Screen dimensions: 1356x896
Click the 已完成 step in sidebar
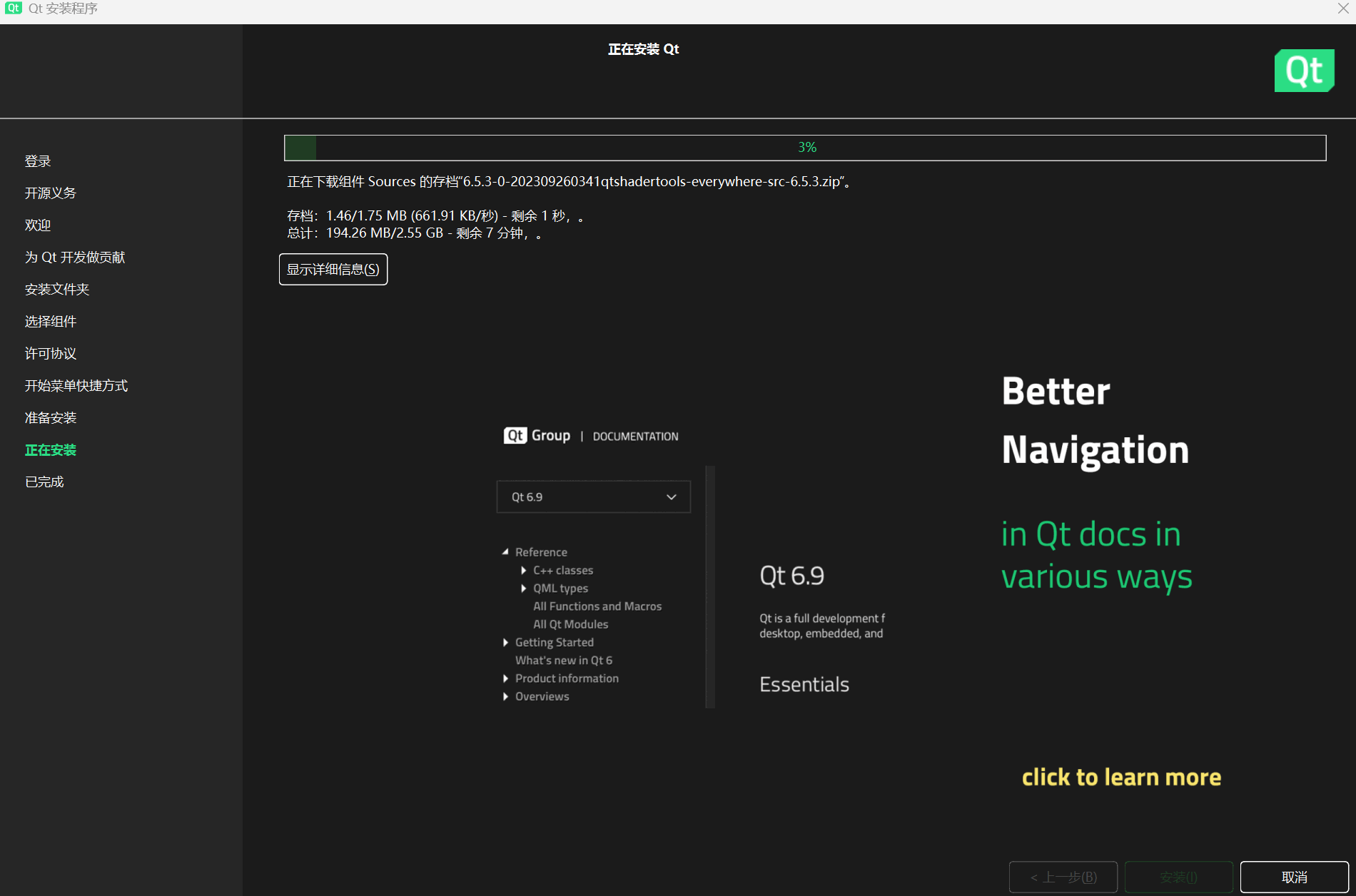click(44, 482)
